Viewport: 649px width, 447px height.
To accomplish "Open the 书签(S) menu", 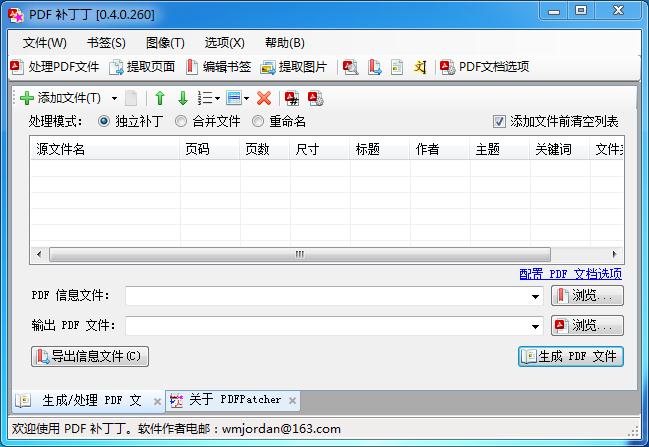I will pyautogui.click(x=106, y=43).
